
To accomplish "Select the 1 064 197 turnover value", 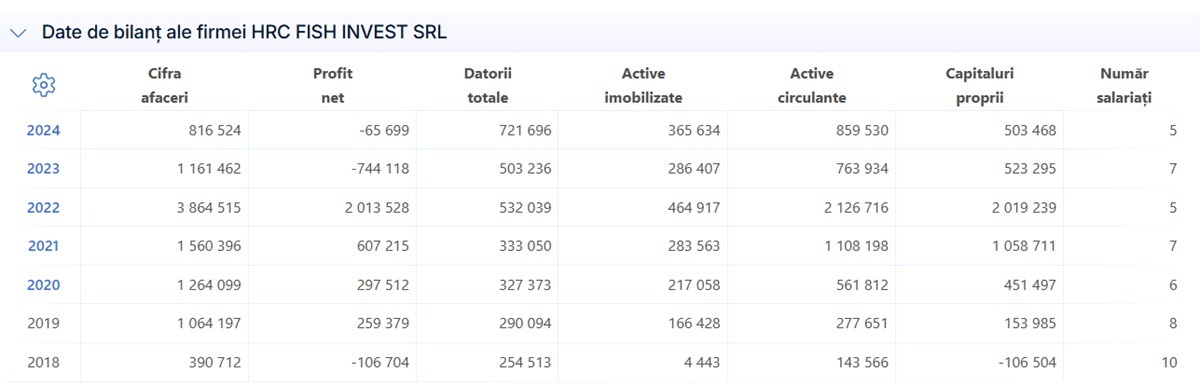I will (x=209, y=324).
